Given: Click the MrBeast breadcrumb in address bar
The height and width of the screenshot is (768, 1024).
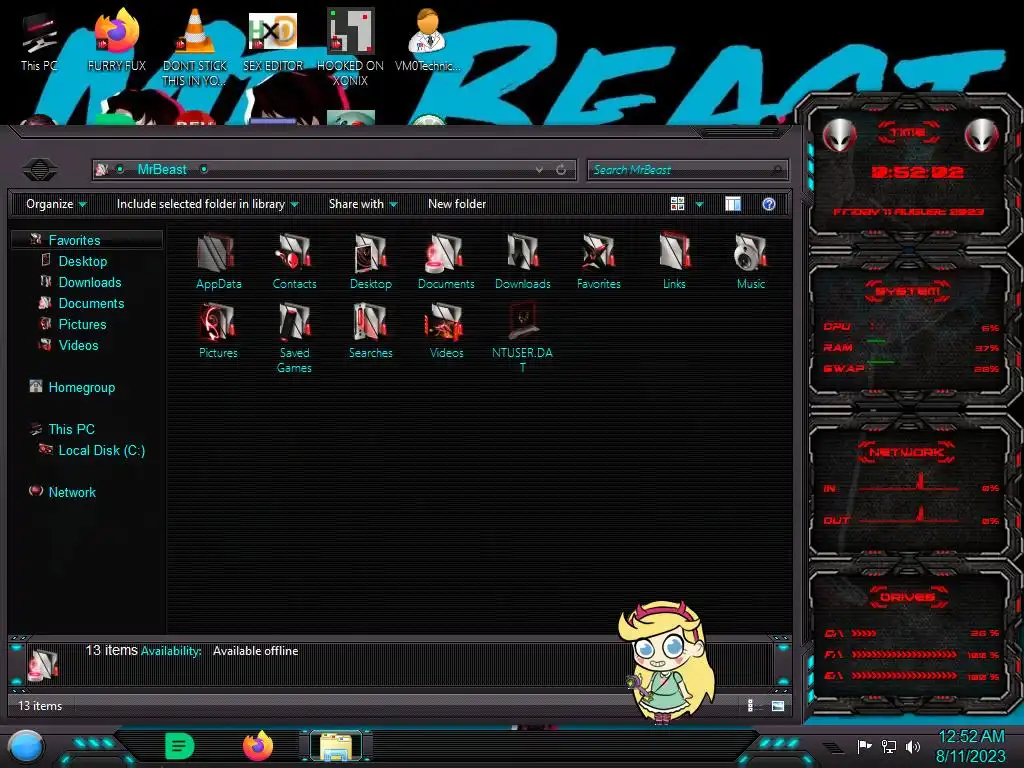Looking at the screenshot, I should [x=162, y=169].
